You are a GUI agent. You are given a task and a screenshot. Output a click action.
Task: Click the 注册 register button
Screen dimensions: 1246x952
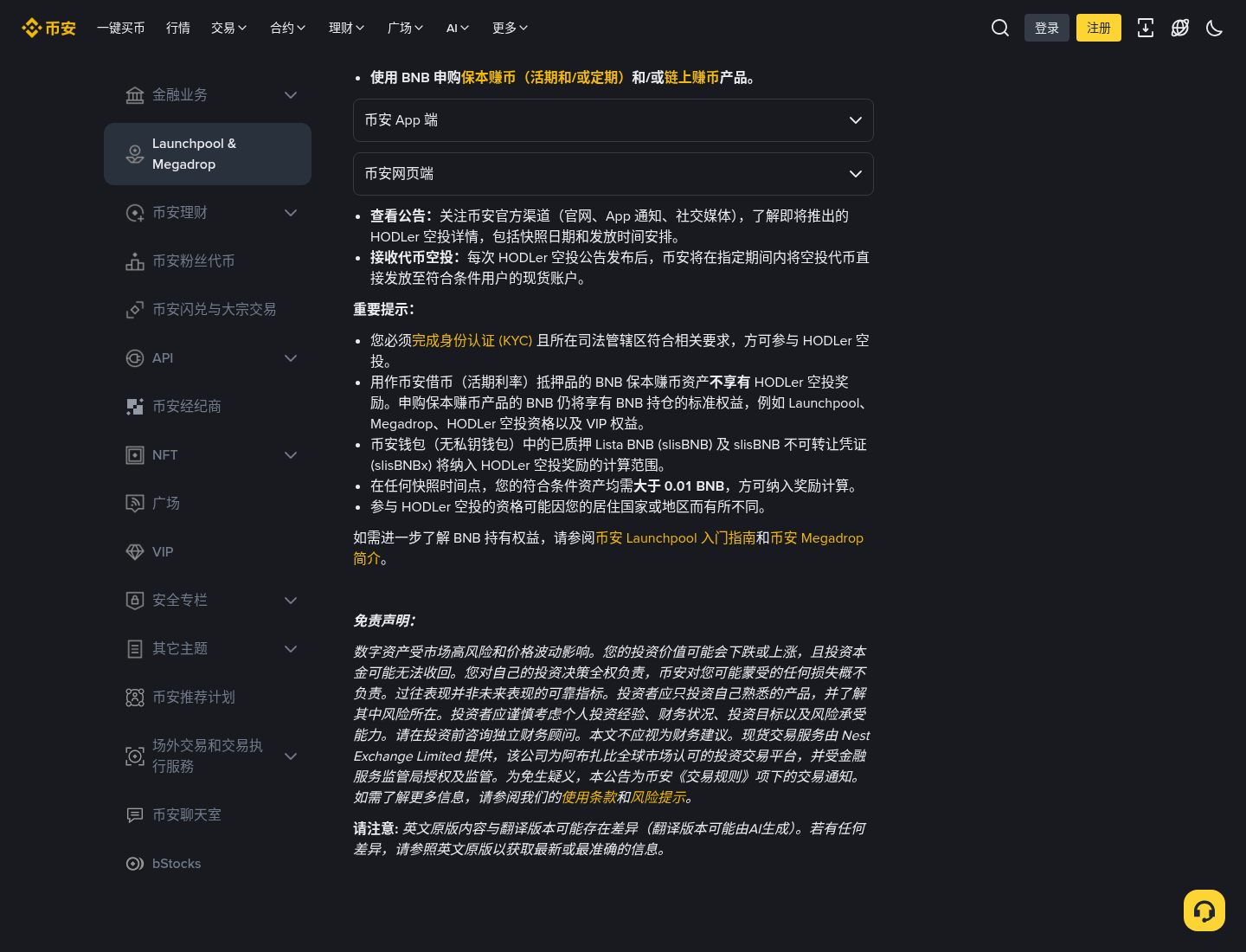pyautogui.click(x=1099, y=28)
